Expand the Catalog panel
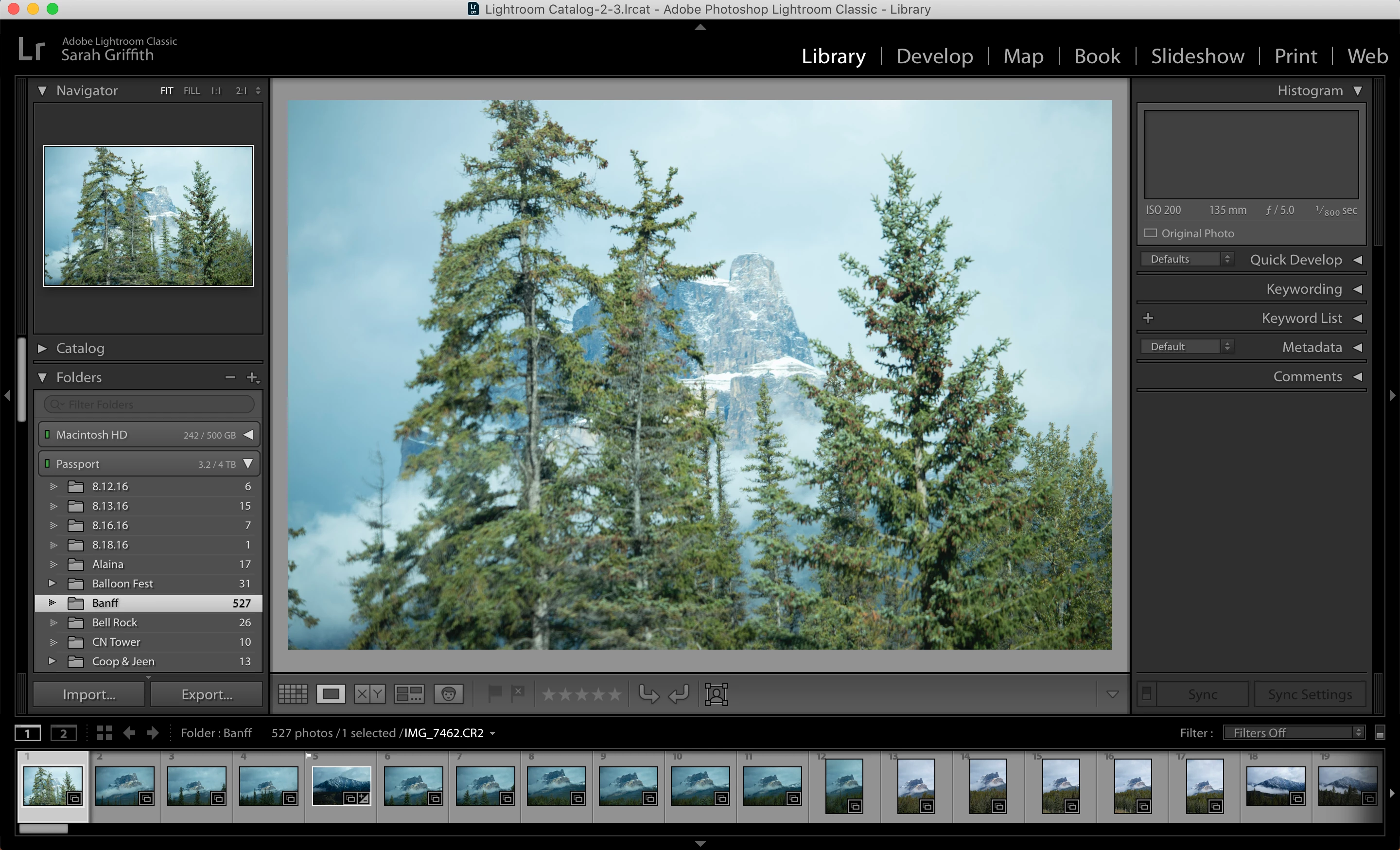The height and width of the screenshot is (850, 1400). 43,348
